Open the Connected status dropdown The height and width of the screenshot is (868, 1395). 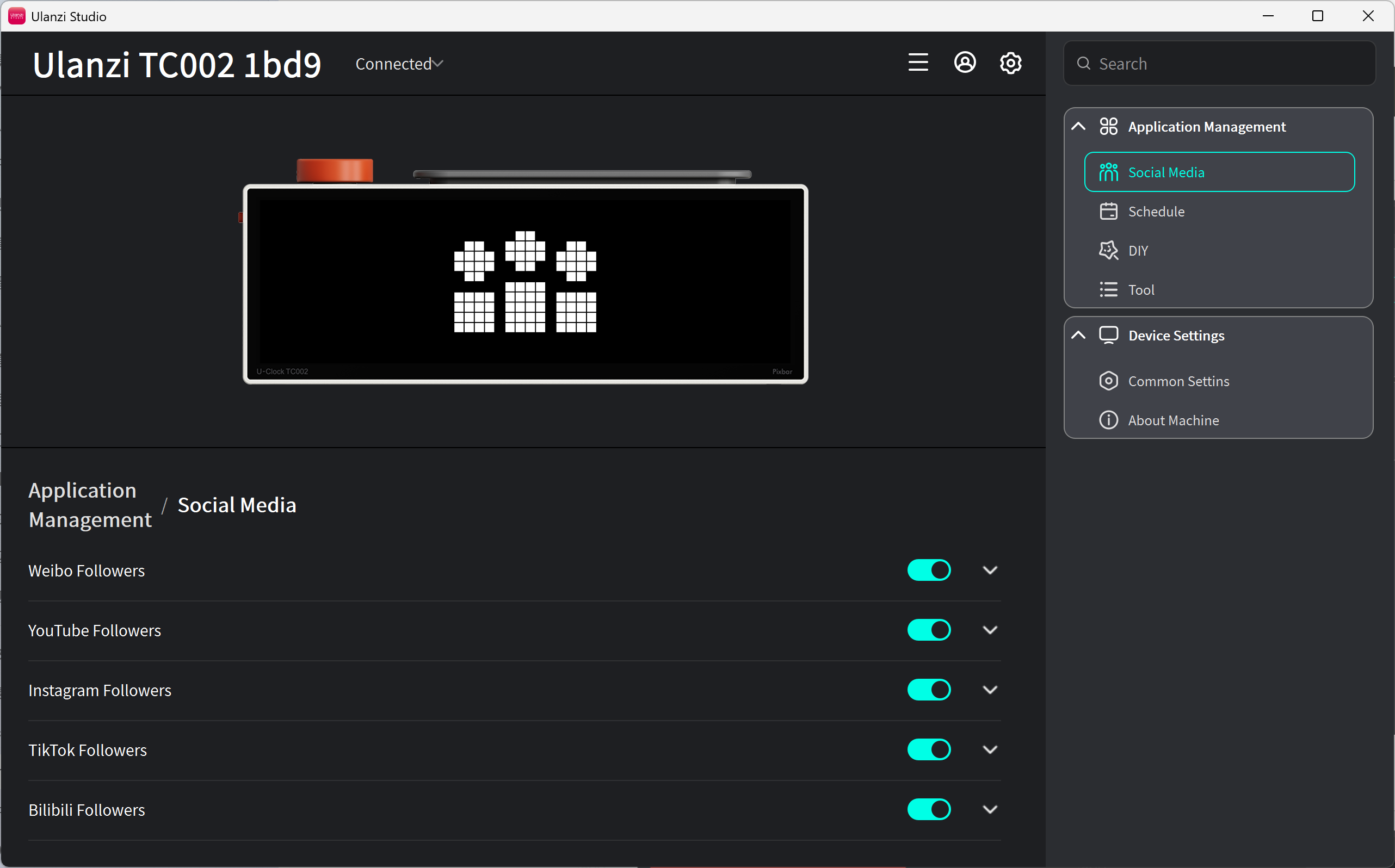click(399, 64)
